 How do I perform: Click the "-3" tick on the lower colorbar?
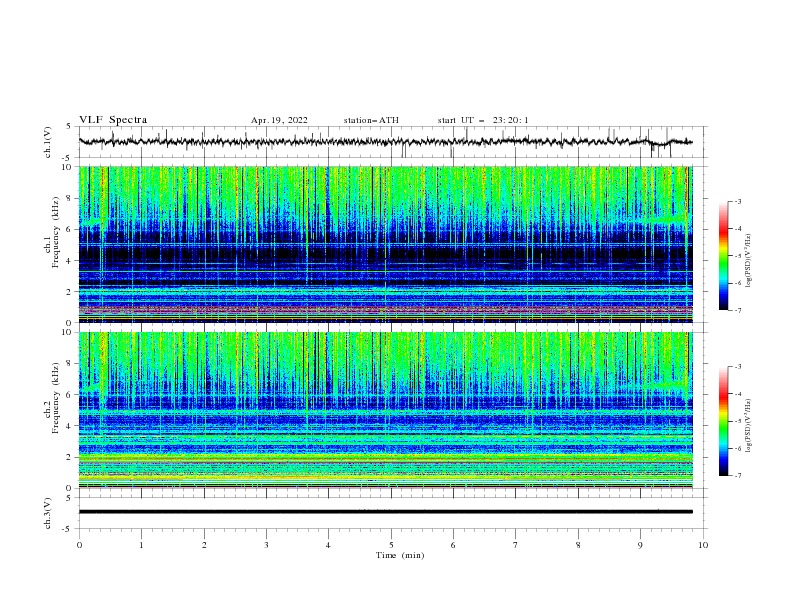click(x=737, y=367)
